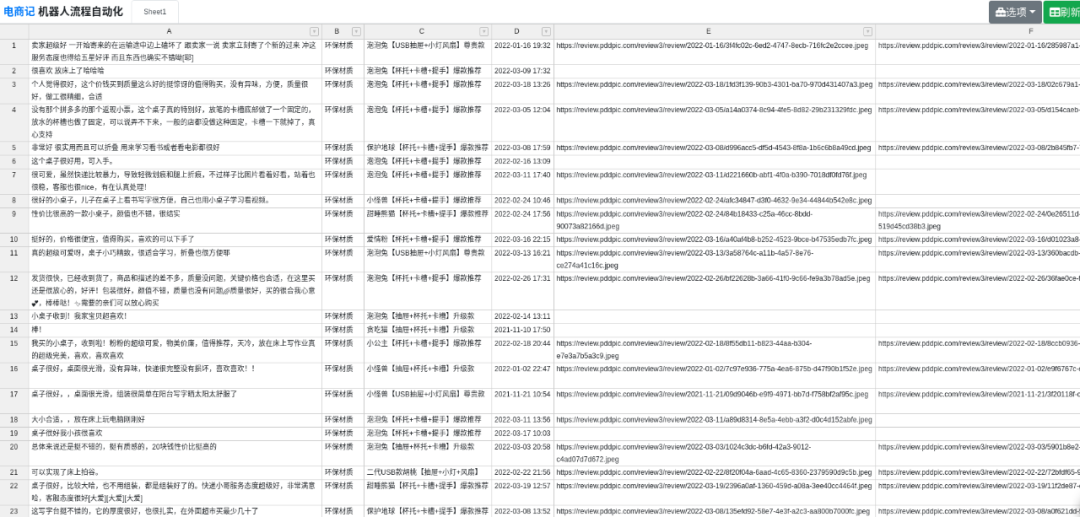This screenshot has width=1080, height=517.
Task: Select review cell '大小合适,,放在床上玩电脑刚刚好'
Action: [175, 419]
